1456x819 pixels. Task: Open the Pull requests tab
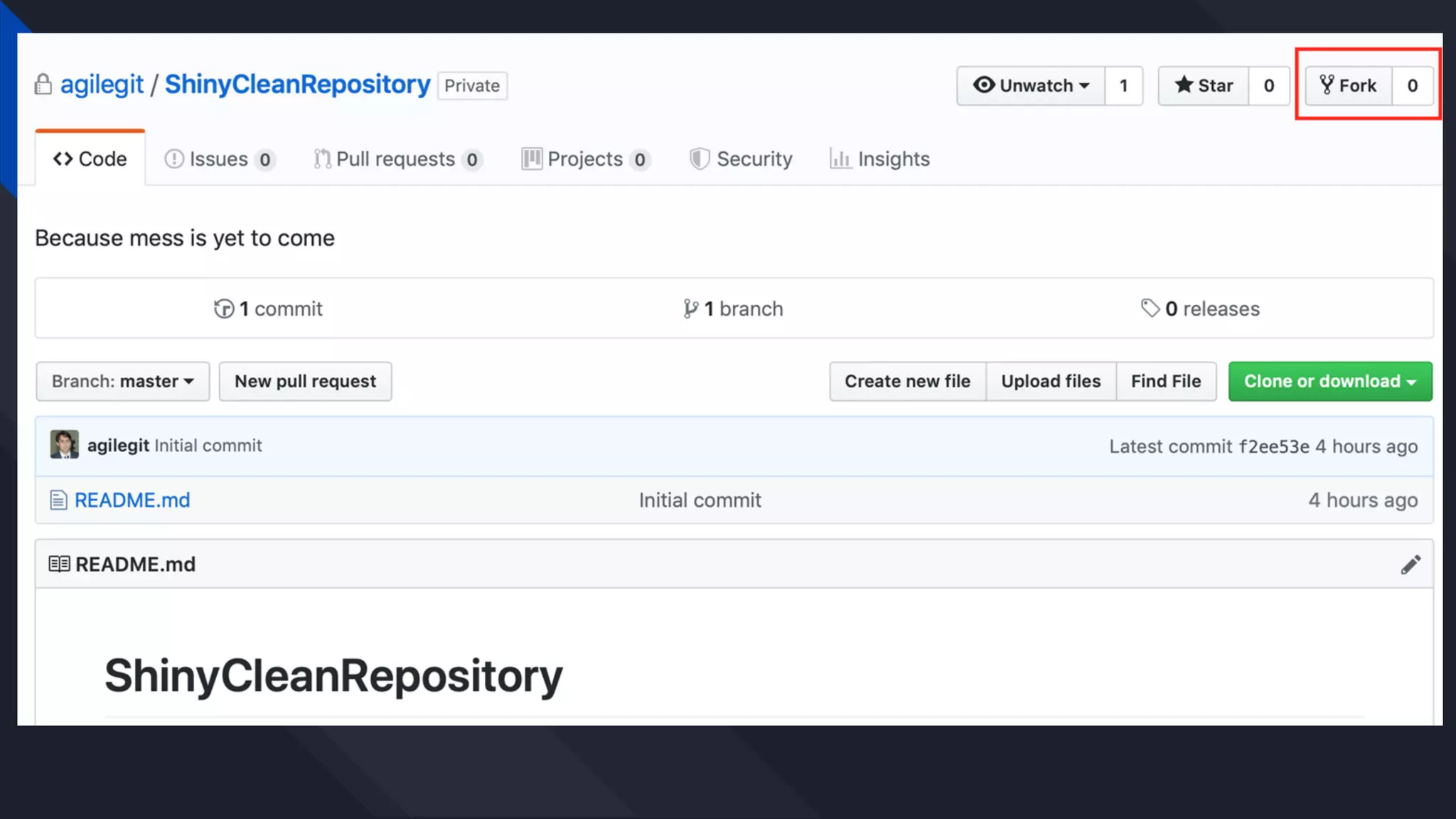(x=396, y=159)
